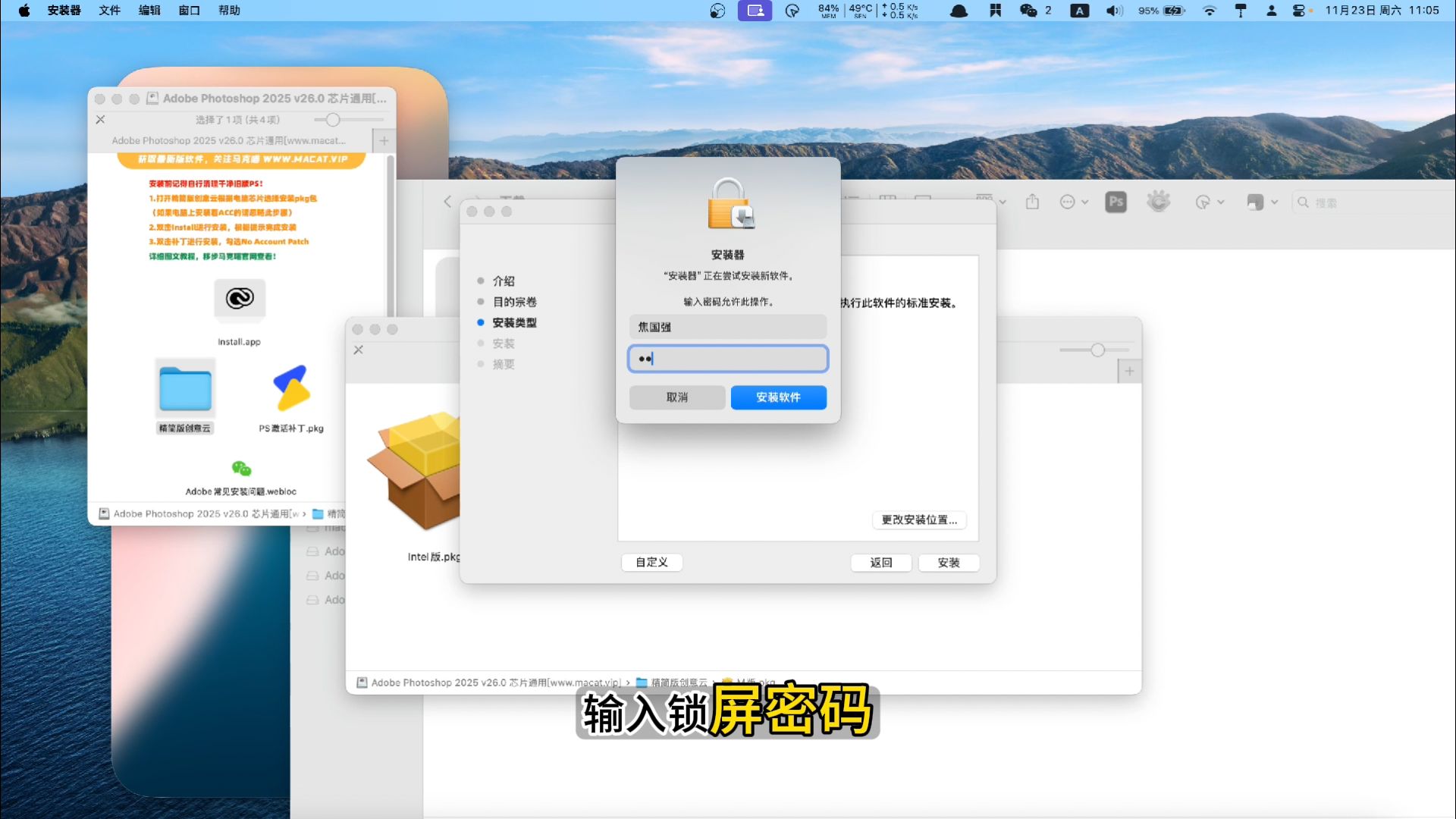Viewport: 1456px width, 819px height.
Task: Click the X close-tab icon in Photoshop disk window
Action: [x=100, y=120]
